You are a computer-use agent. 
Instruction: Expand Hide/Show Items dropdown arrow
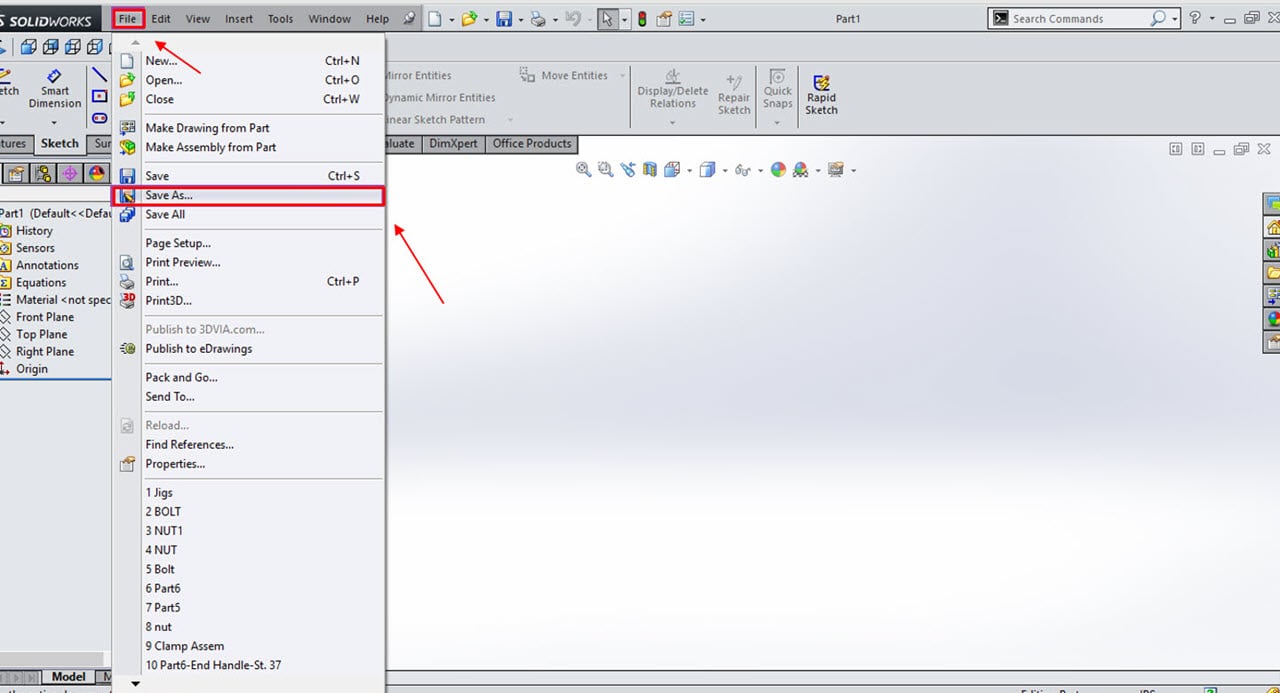760,171
